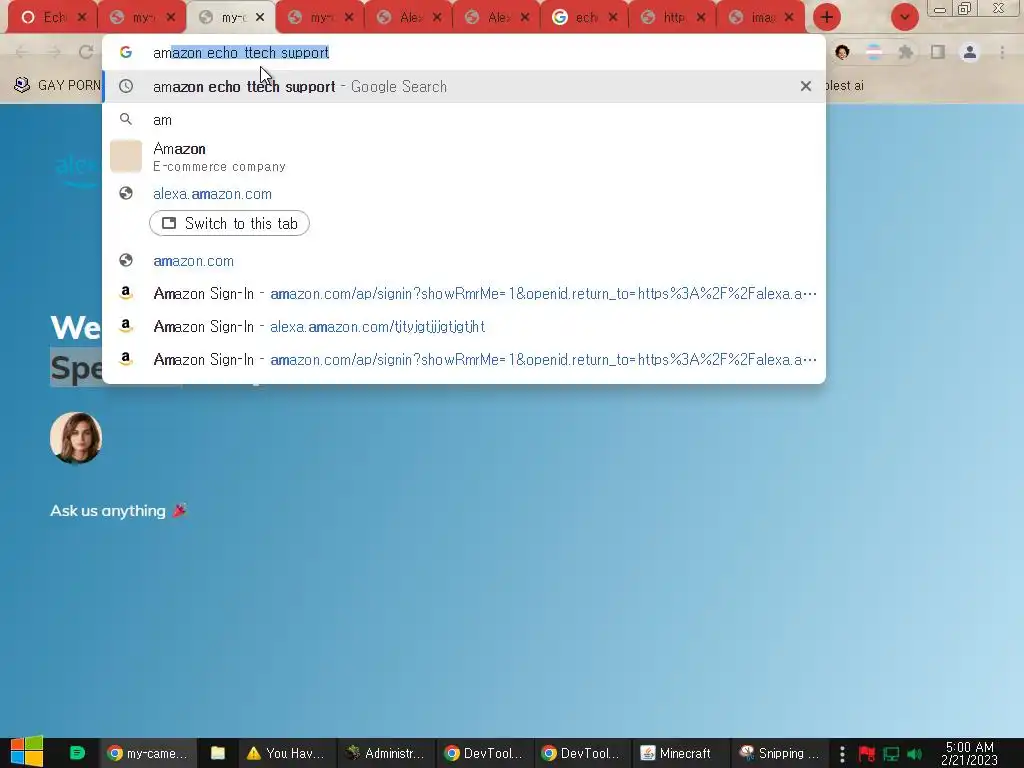
Task: Click the woman's profile photo on the page
Action: click(x=76, y=438)
